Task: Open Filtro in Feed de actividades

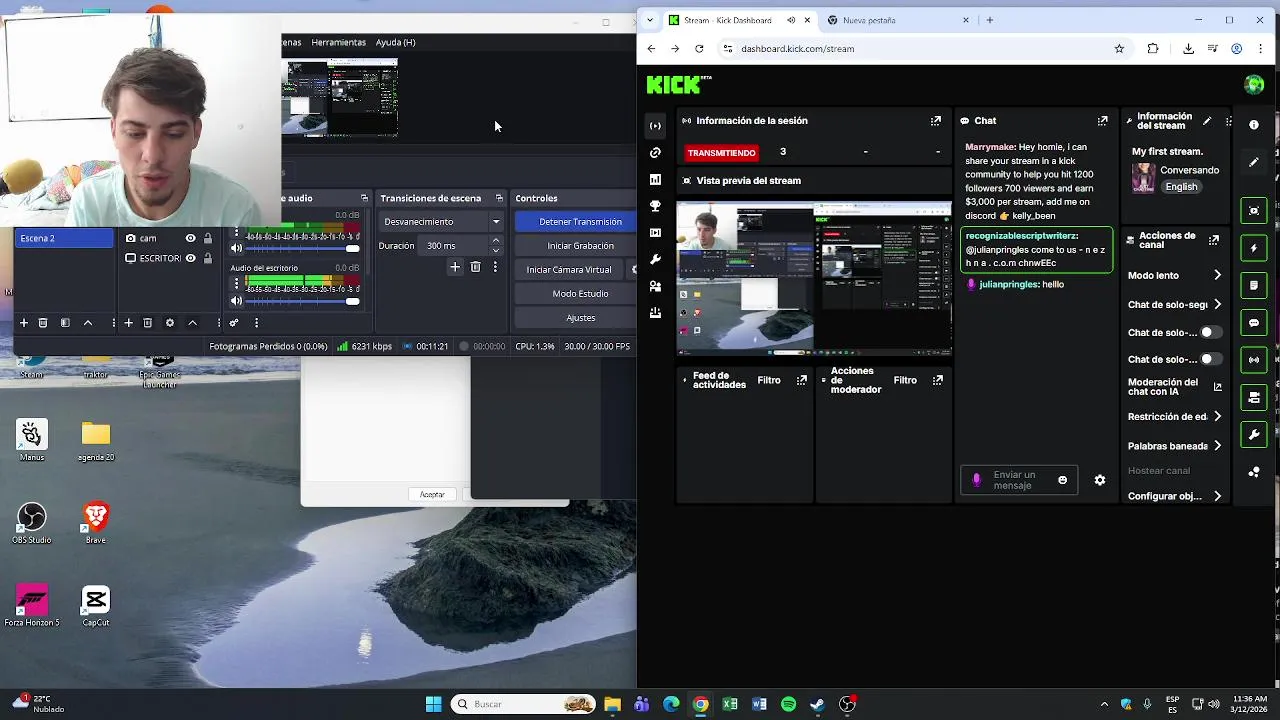Action: pyautogui.click(x=769, y=380)
